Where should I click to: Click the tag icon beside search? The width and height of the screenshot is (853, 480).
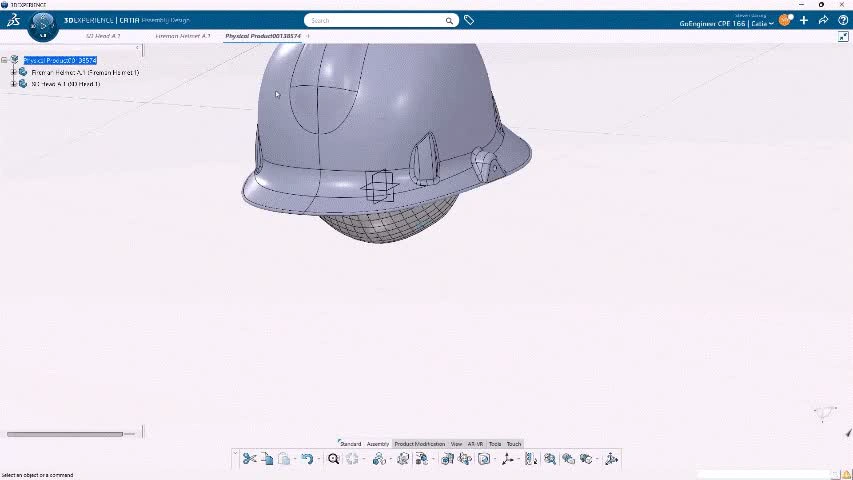(x=469, y=20)
